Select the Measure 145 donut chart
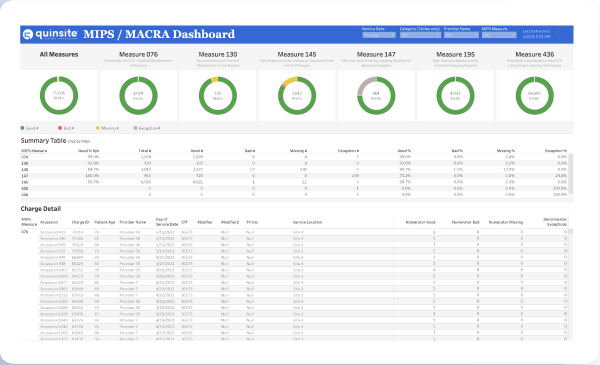The height and width of the screenshot is (365, 600). [x=297, y=95]
